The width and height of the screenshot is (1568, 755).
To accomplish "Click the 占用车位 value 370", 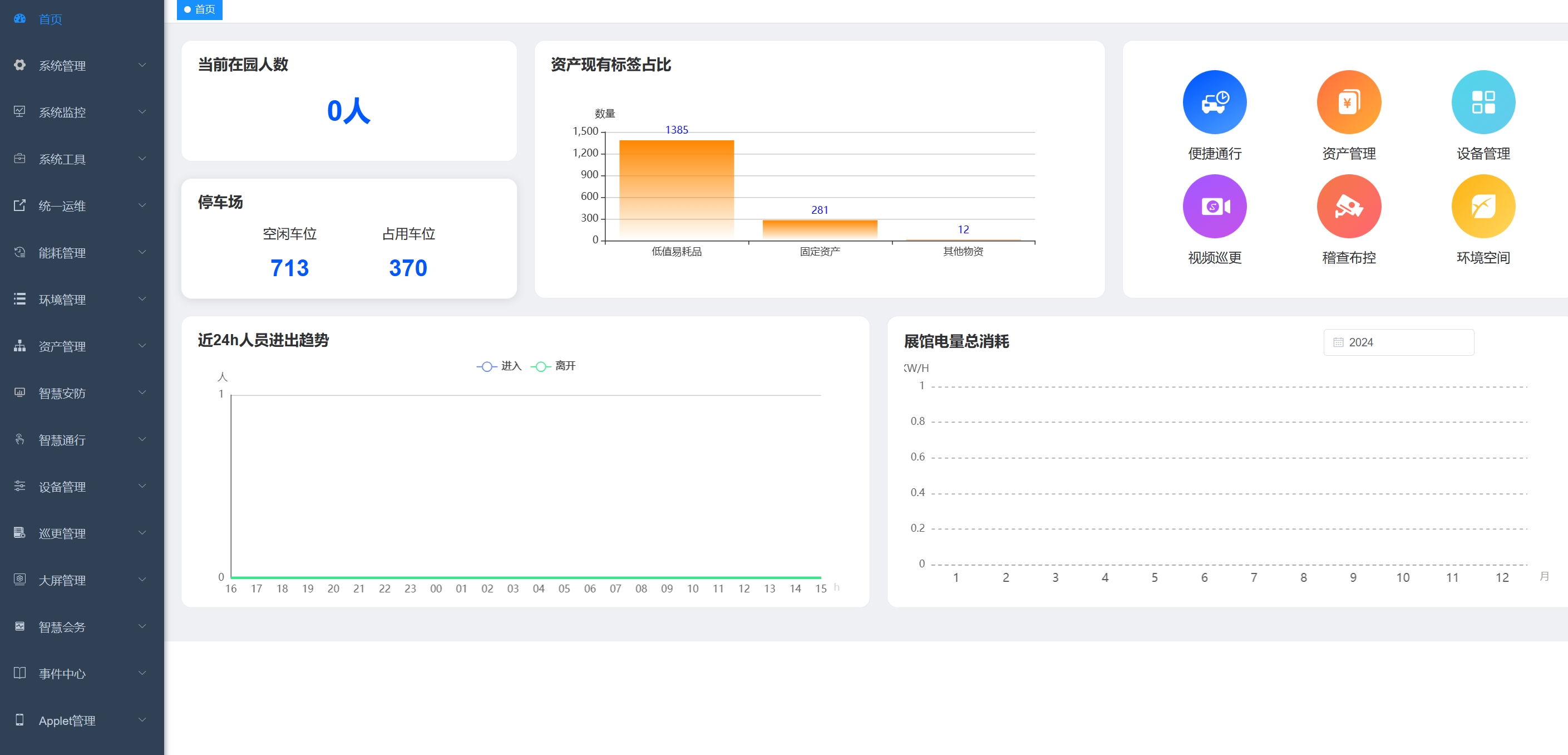I will click(408, 268).
